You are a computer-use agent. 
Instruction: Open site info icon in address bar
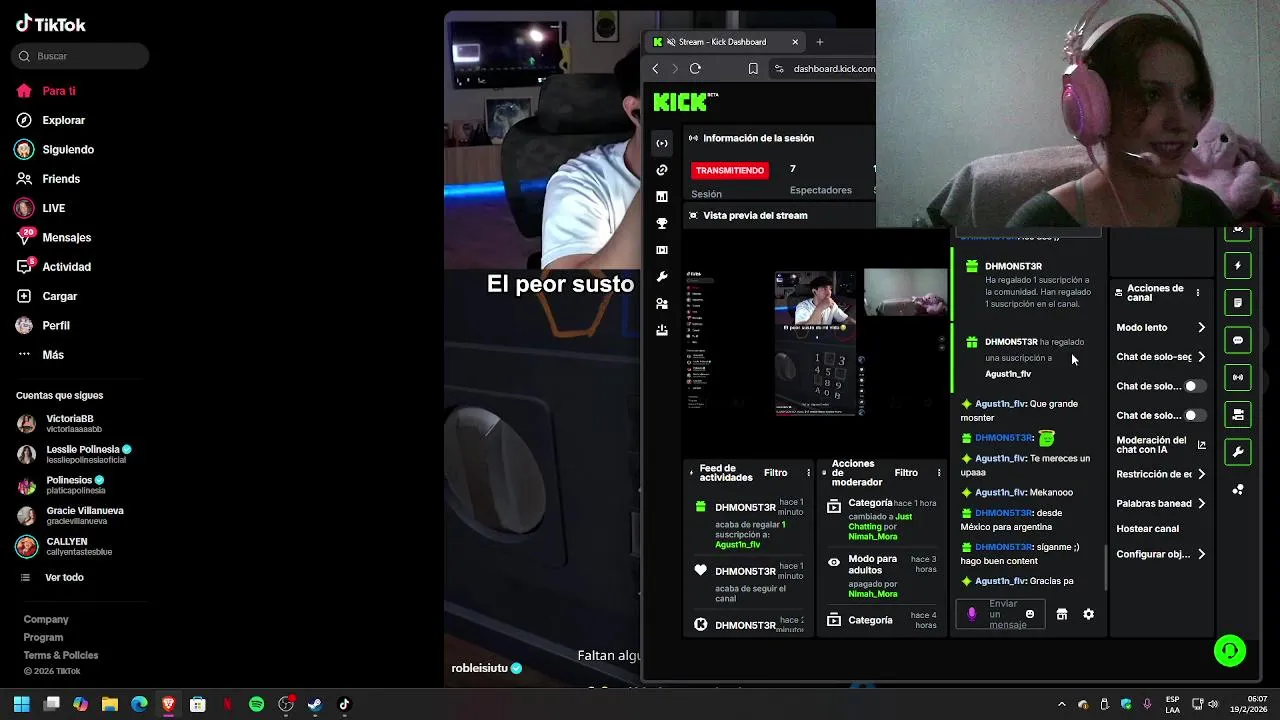779,68
